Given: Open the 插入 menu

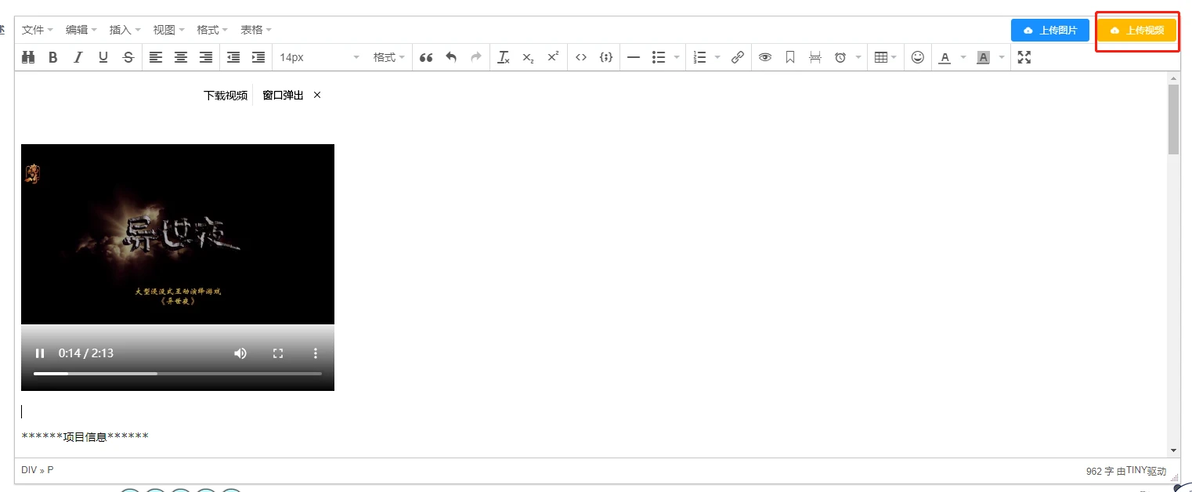Looking at the screenshot, I should (x=125, y=30).
